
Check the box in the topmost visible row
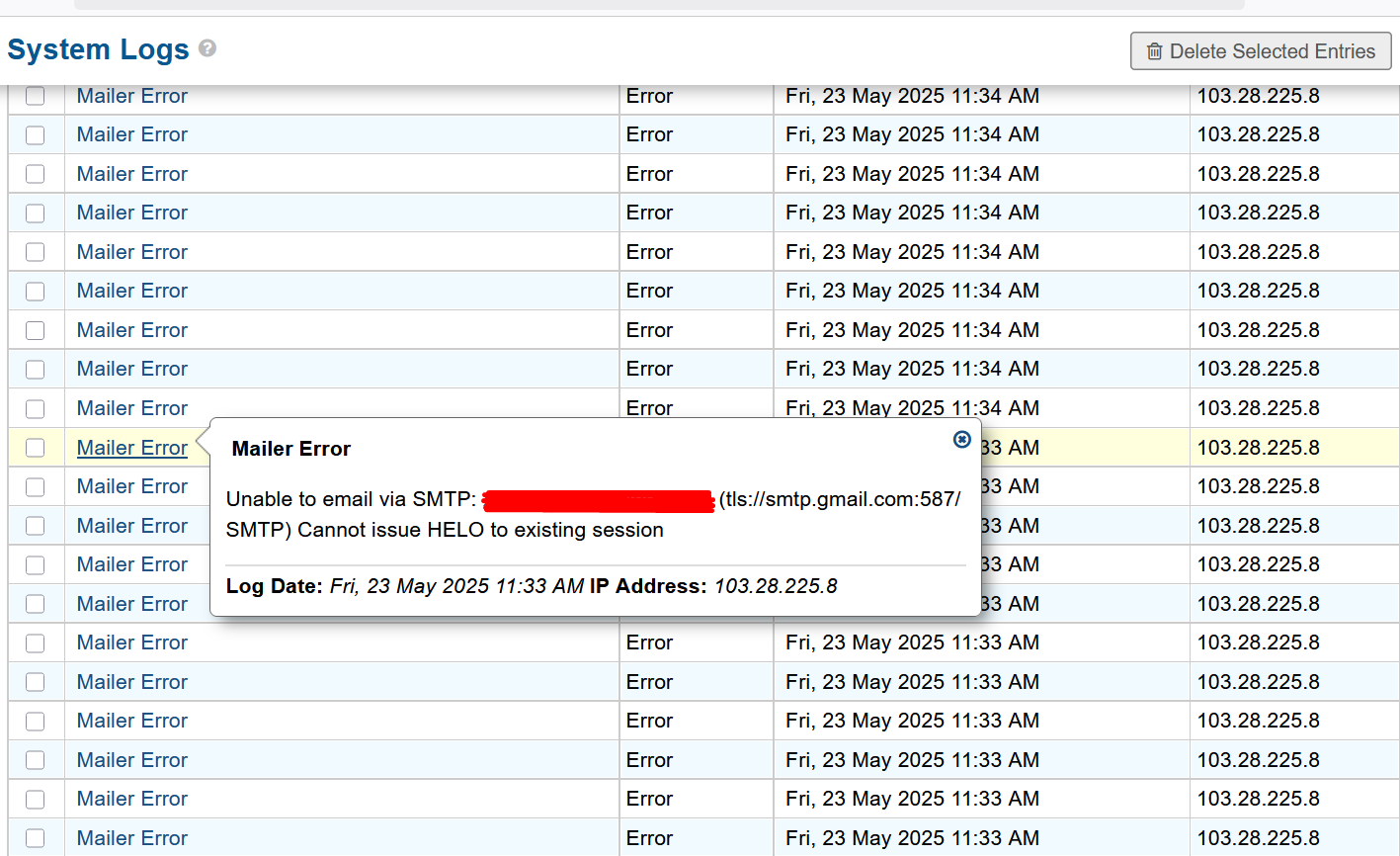pos(36,96)
